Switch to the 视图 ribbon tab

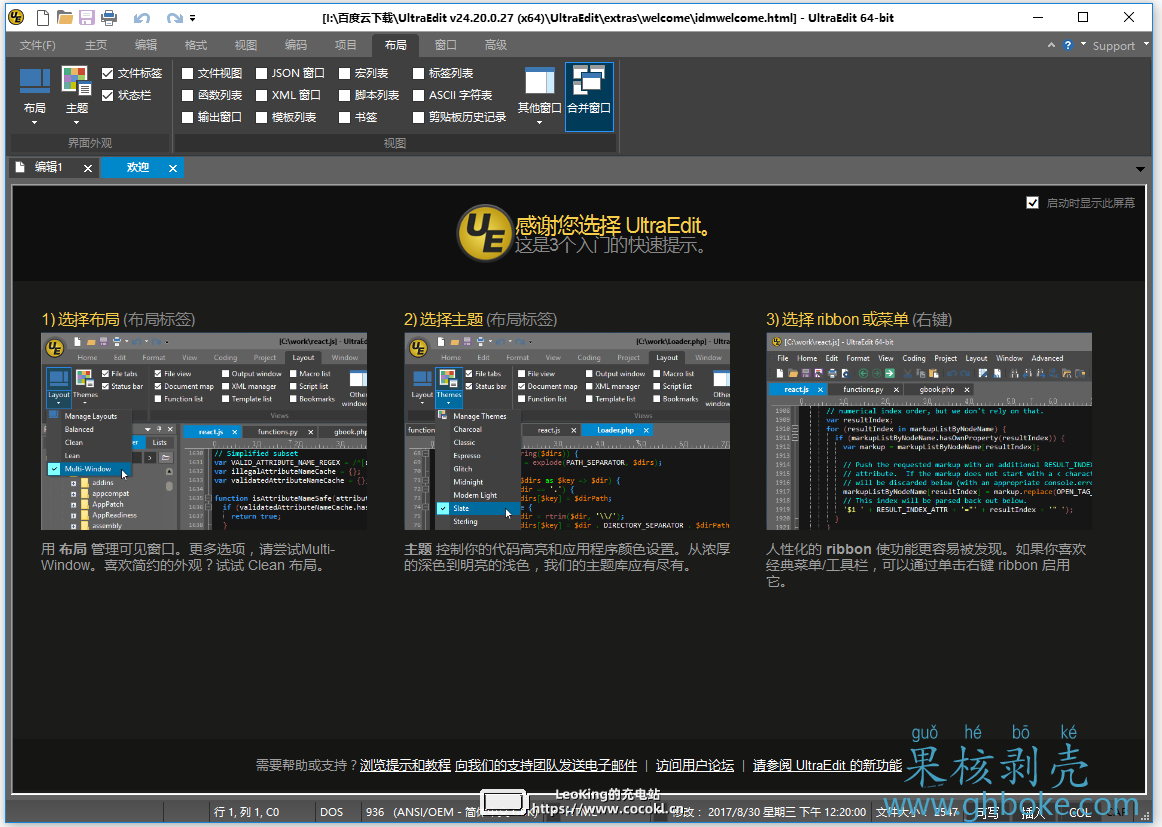click(246, 45)
